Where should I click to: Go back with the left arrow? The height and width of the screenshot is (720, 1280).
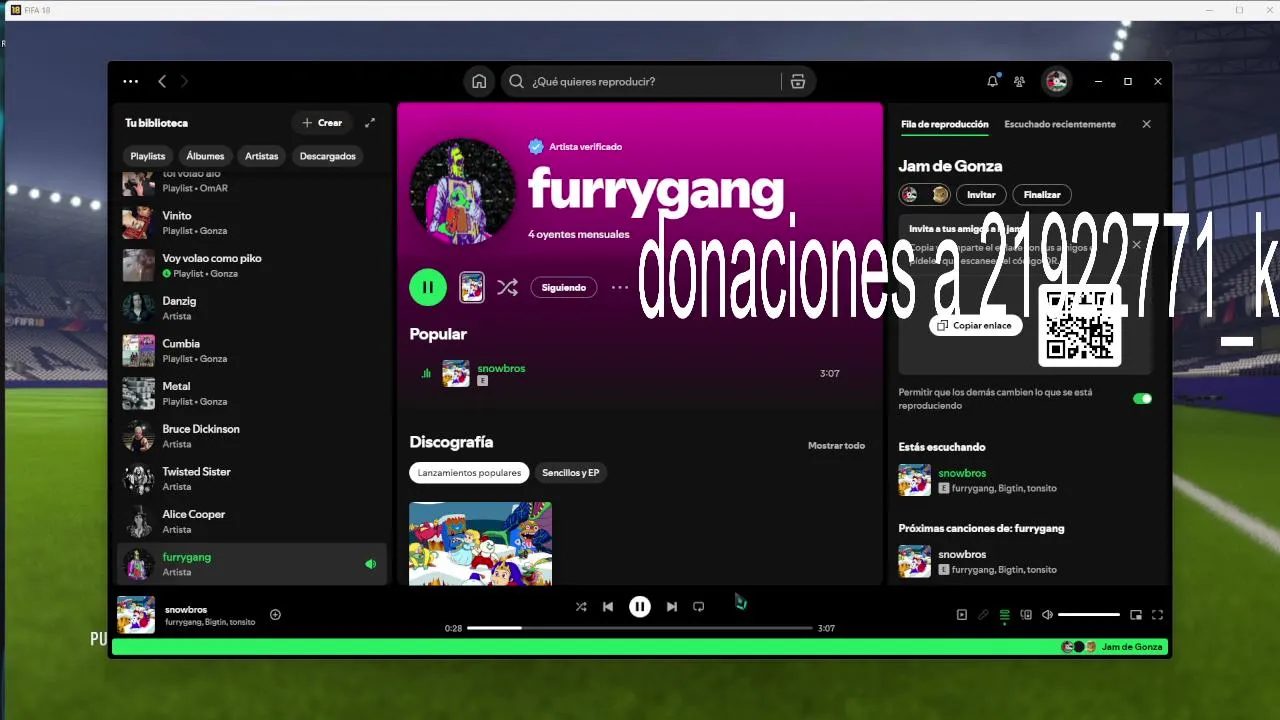click(x=162, y=82)
